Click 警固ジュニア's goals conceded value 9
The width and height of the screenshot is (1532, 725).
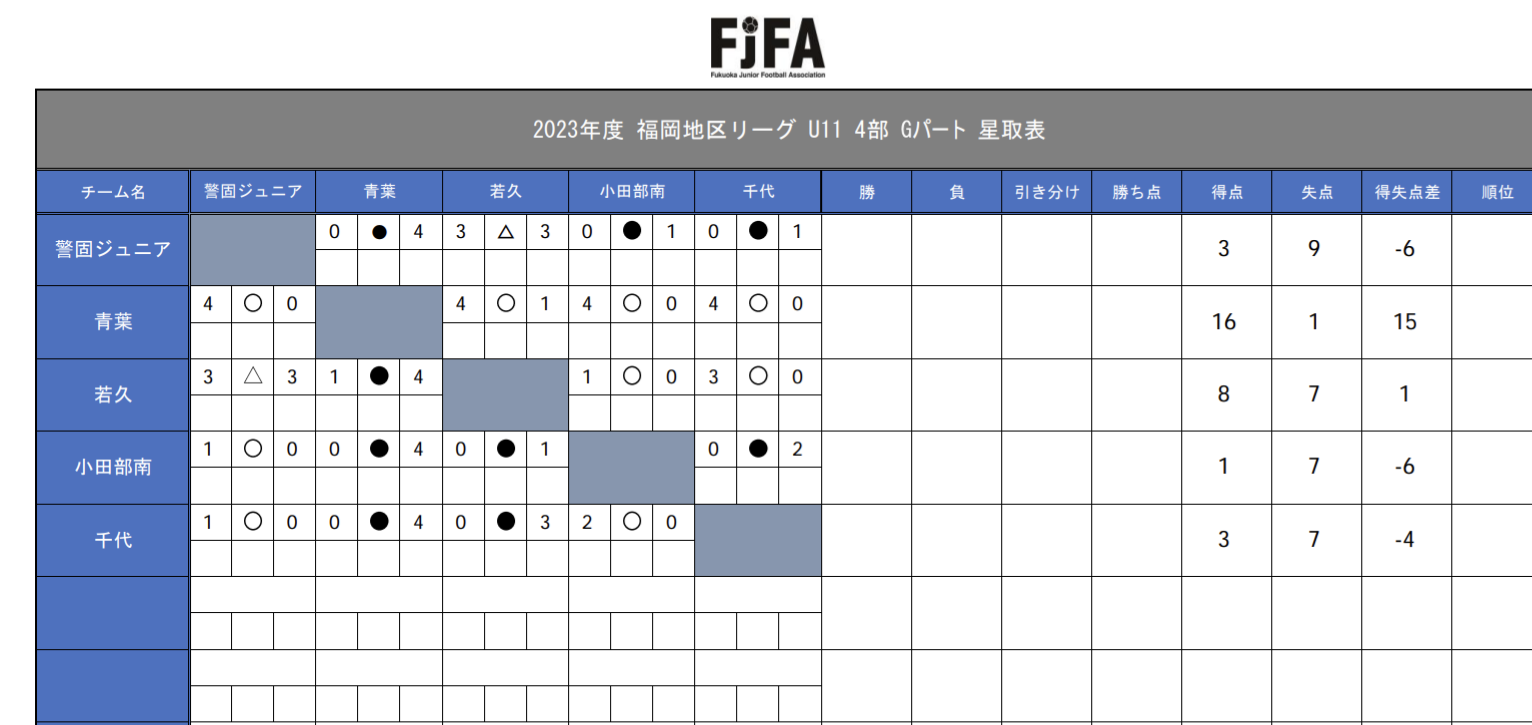tap(1314, 249)
